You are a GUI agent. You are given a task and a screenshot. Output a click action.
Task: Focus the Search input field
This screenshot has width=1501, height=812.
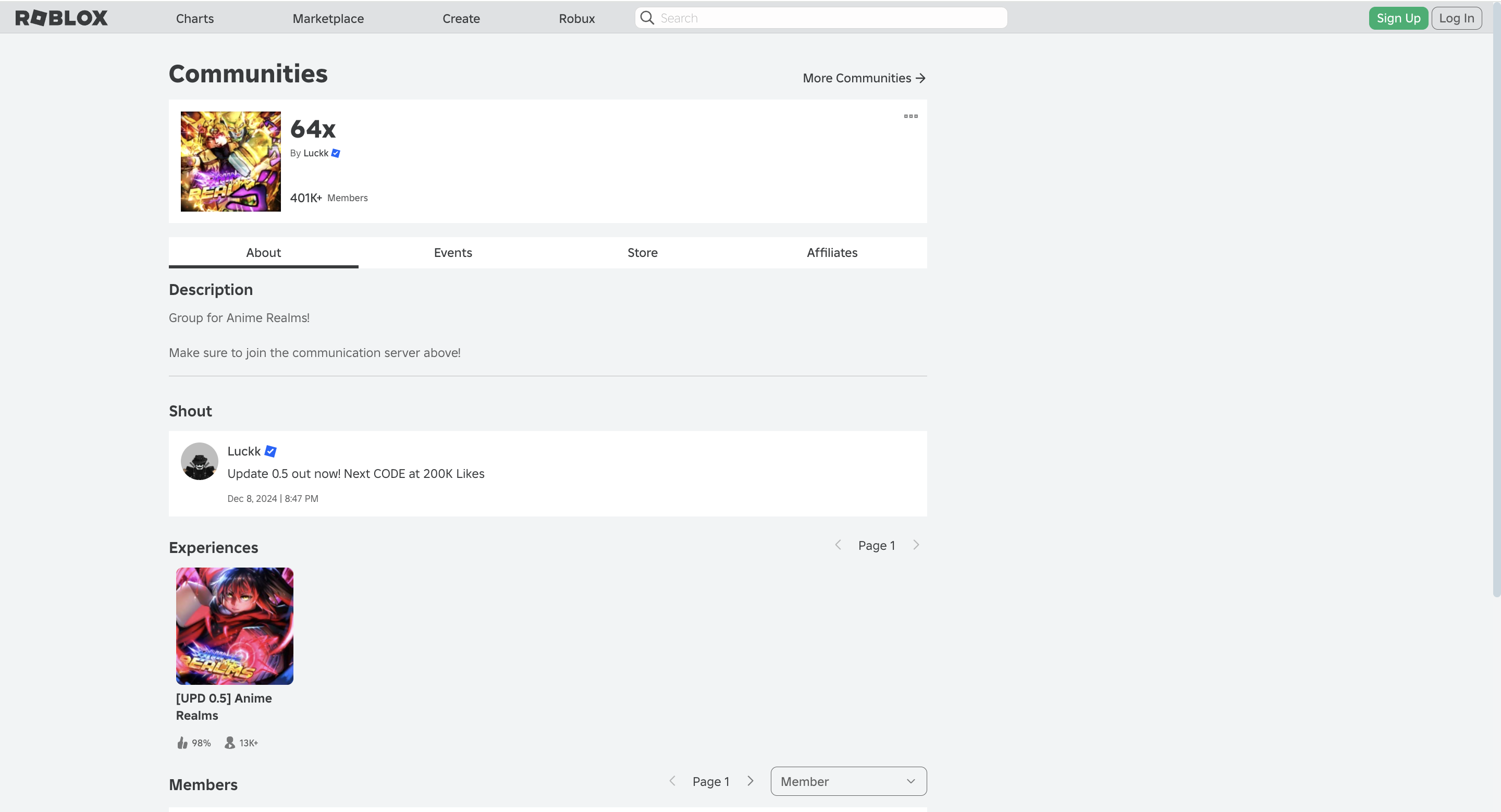(x=821, y=18)
